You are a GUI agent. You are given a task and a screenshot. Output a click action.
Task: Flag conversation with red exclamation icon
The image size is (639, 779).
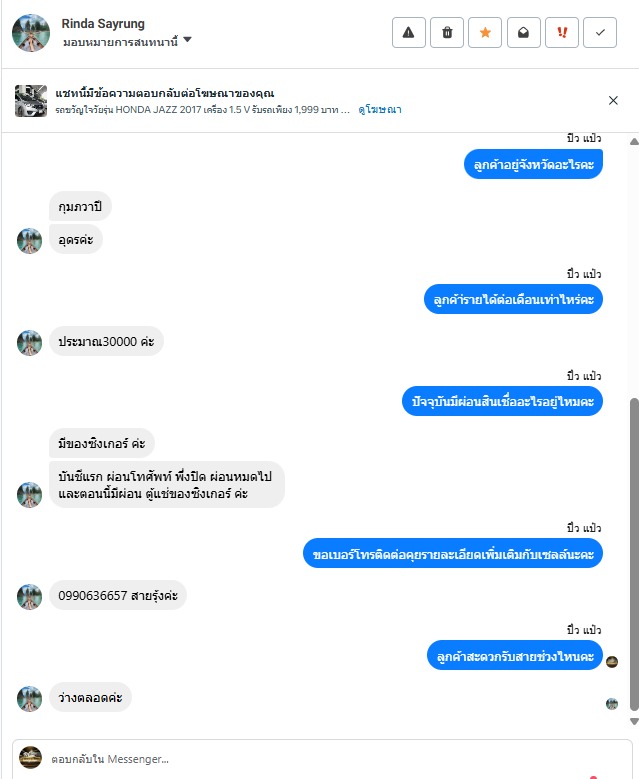562,33
